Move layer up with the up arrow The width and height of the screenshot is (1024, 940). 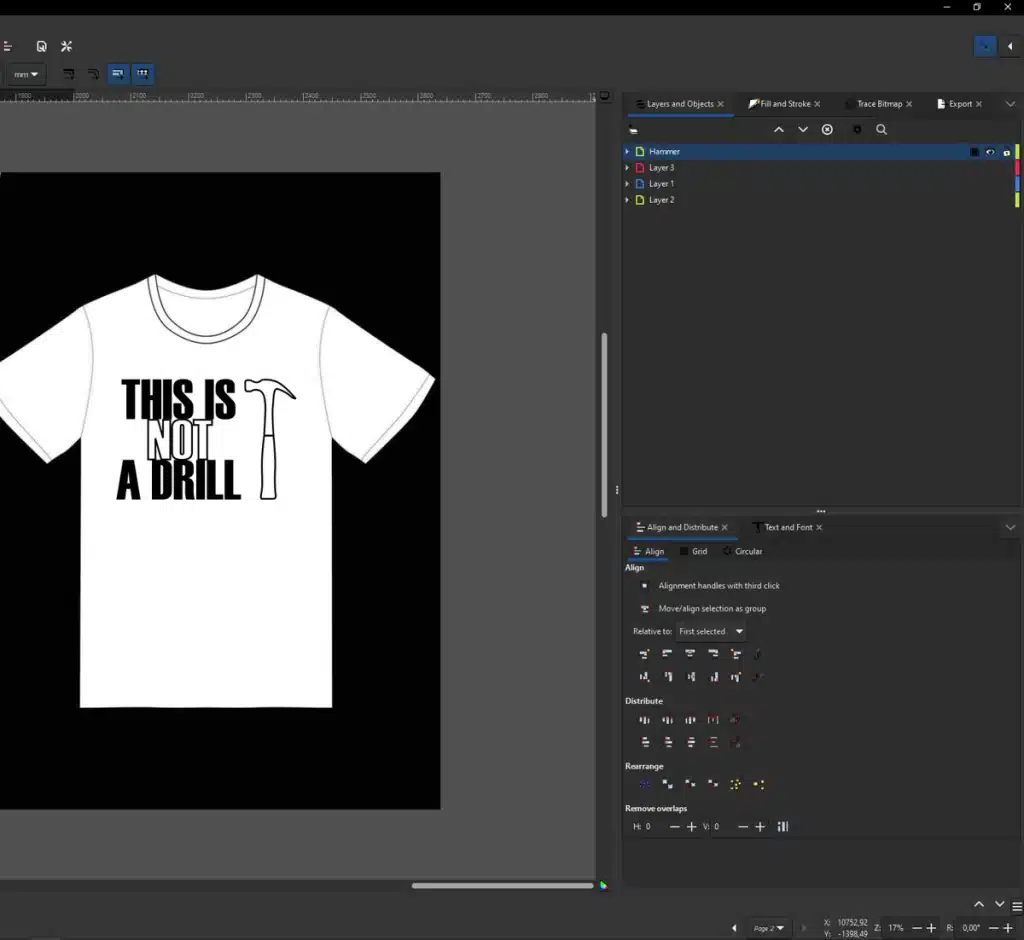point(779,130)
